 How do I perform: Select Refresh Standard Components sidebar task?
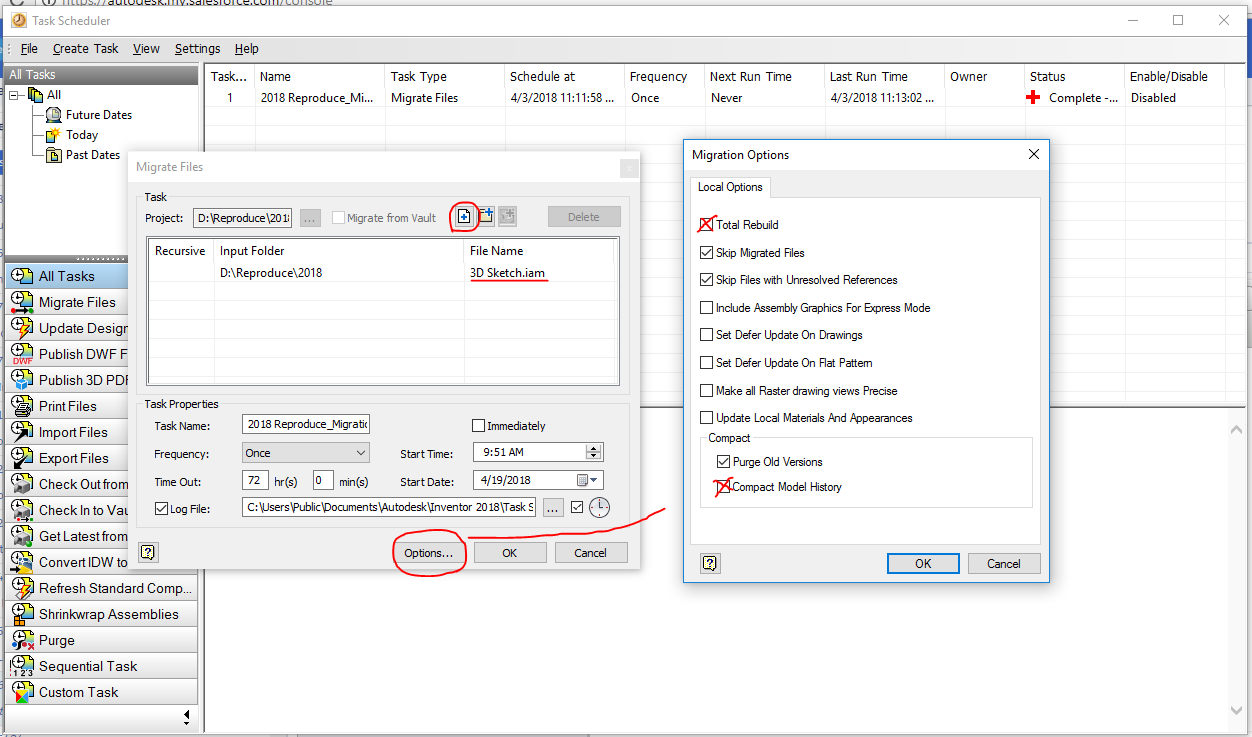[101, 588]
